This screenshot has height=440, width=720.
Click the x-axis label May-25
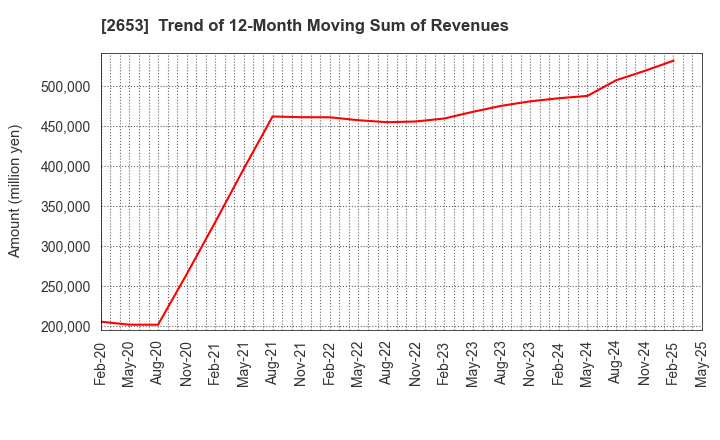[x=700, y=364]
